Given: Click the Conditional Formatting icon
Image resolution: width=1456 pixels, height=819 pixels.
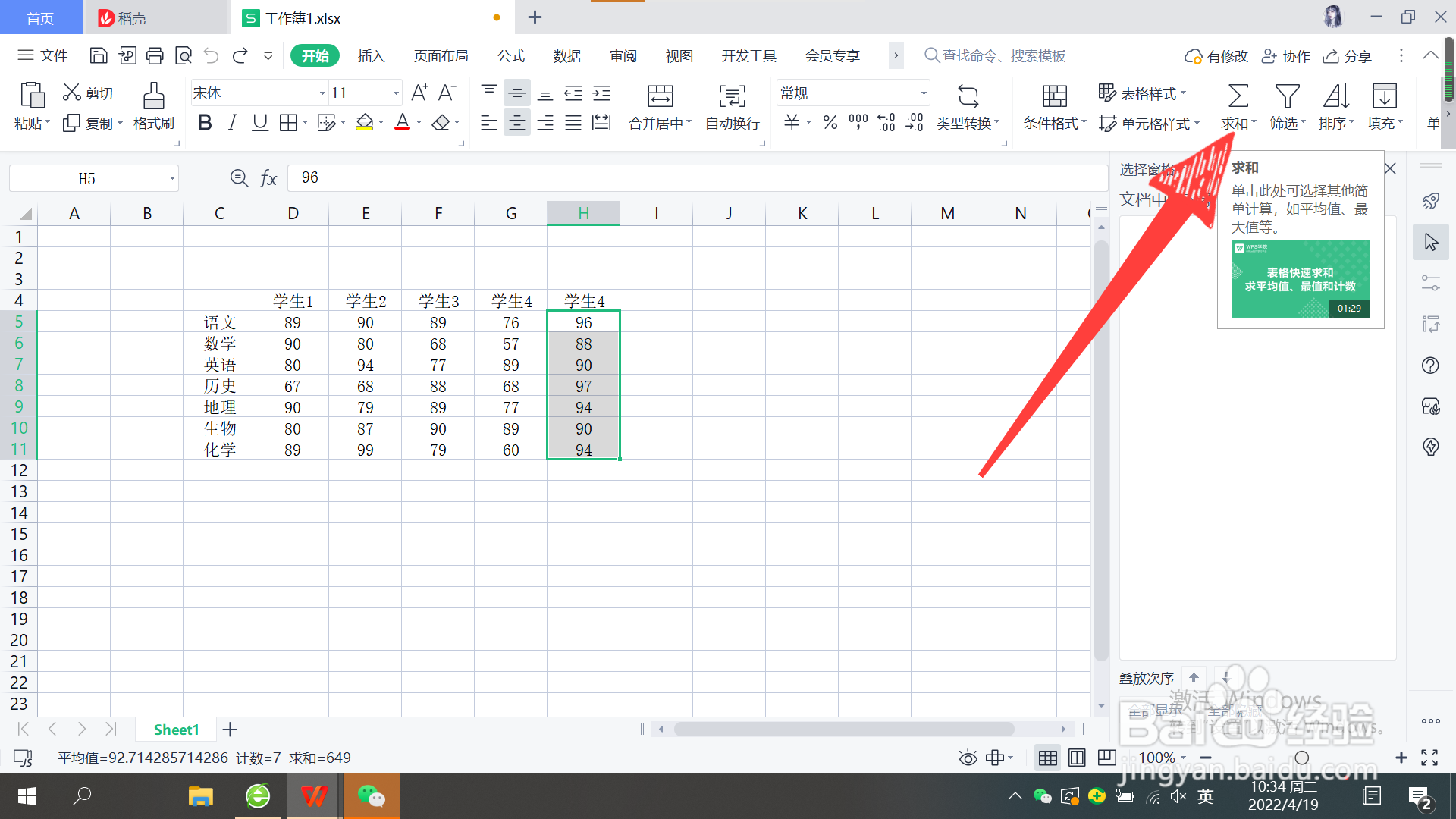Looking at the screenshot, I should 1054,96.
